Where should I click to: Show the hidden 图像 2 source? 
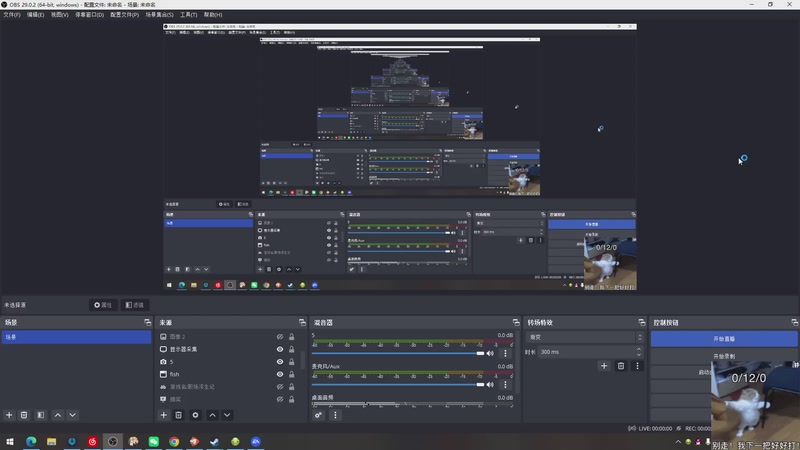(280, 337)
